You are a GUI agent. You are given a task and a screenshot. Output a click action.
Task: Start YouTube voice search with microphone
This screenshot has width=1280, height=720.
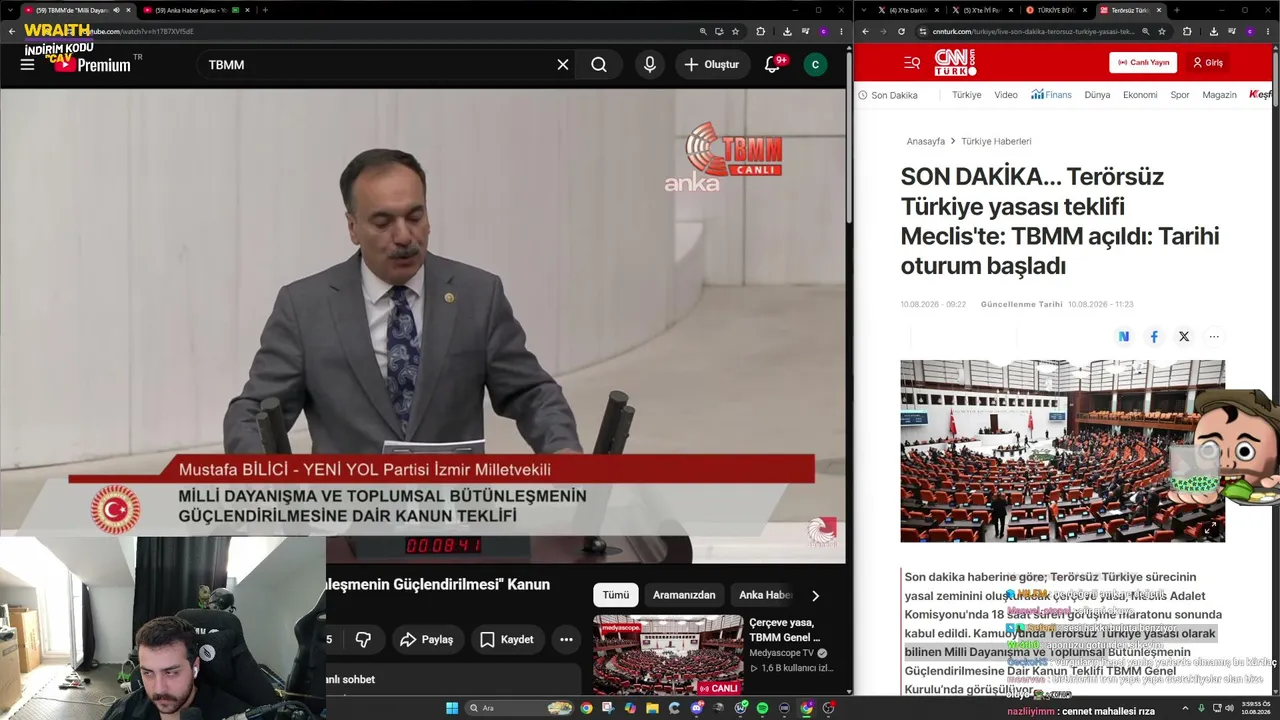coord(650,65)
